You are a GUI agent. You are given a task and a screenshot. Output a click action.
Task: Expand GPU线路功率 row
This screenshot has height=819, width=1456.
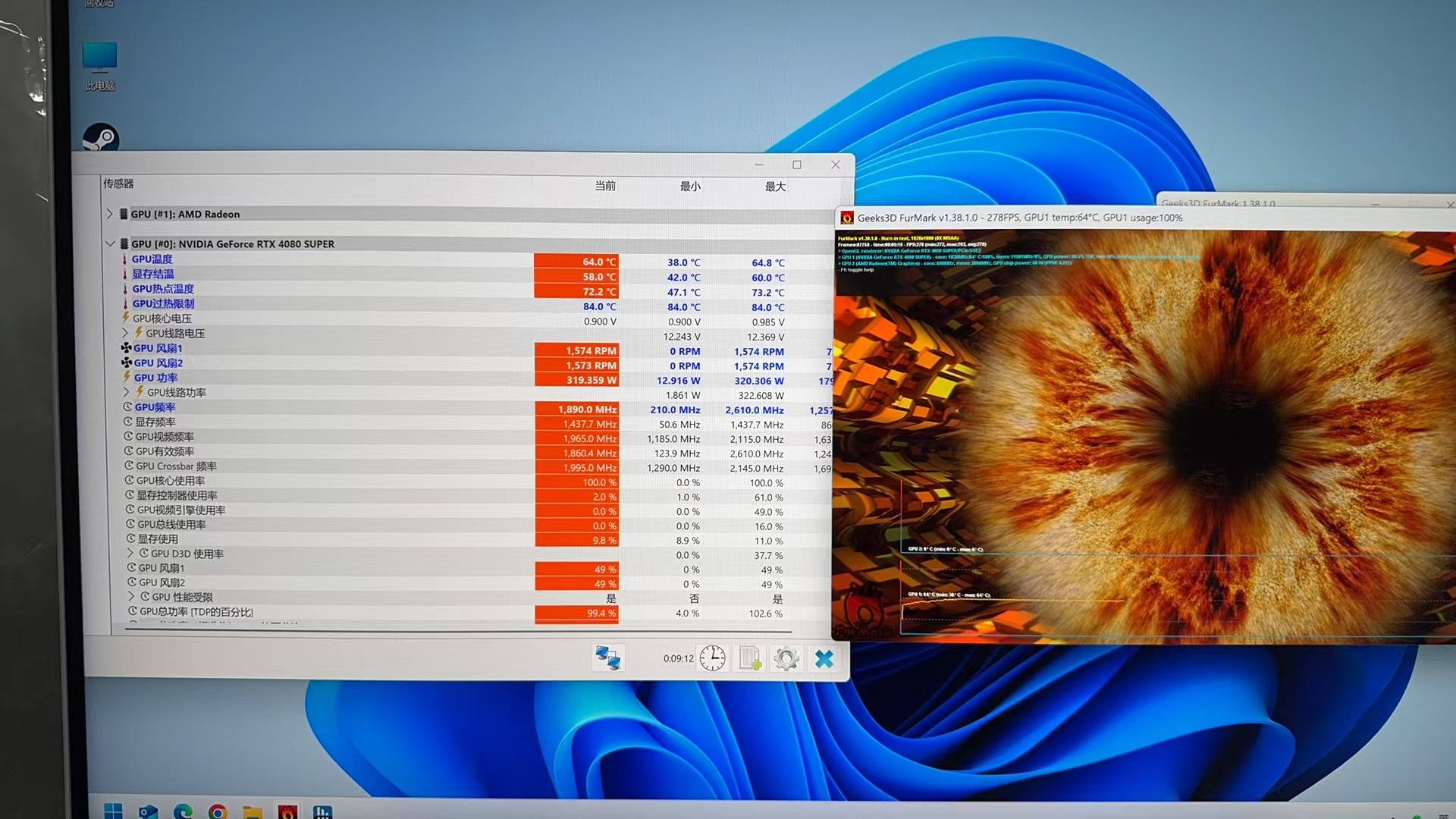click(127, 392)
